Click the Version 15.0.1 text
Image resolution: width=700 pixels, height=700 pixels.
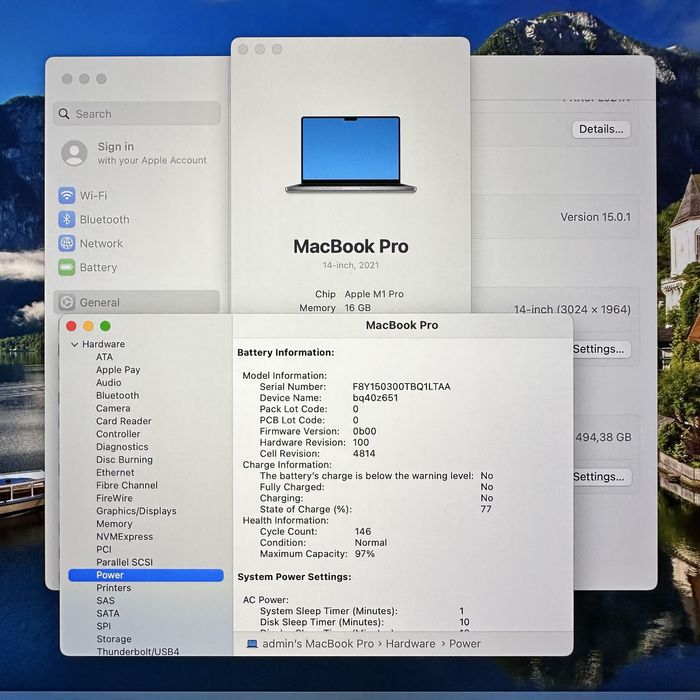(596, 217)
